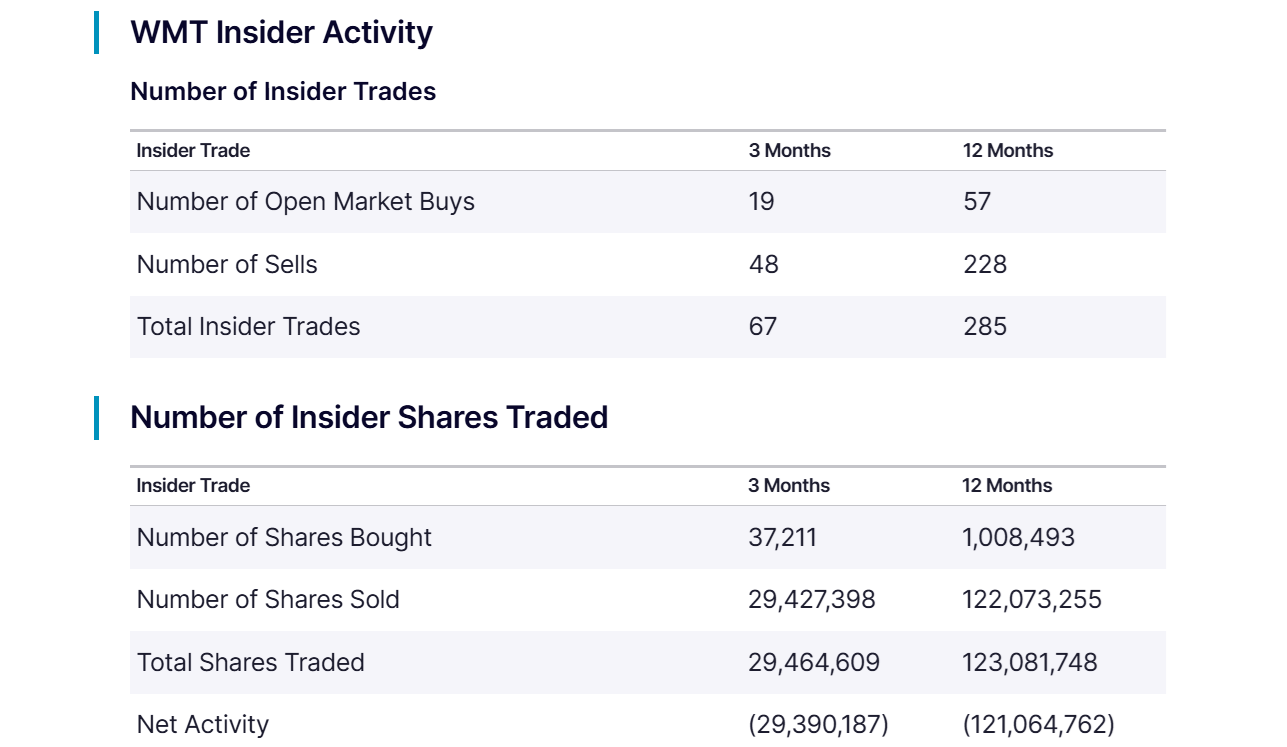The width and height of the screenshot is (1287, 747).
Task: Click the 12-month sells count 228
Action: point(984,265)
